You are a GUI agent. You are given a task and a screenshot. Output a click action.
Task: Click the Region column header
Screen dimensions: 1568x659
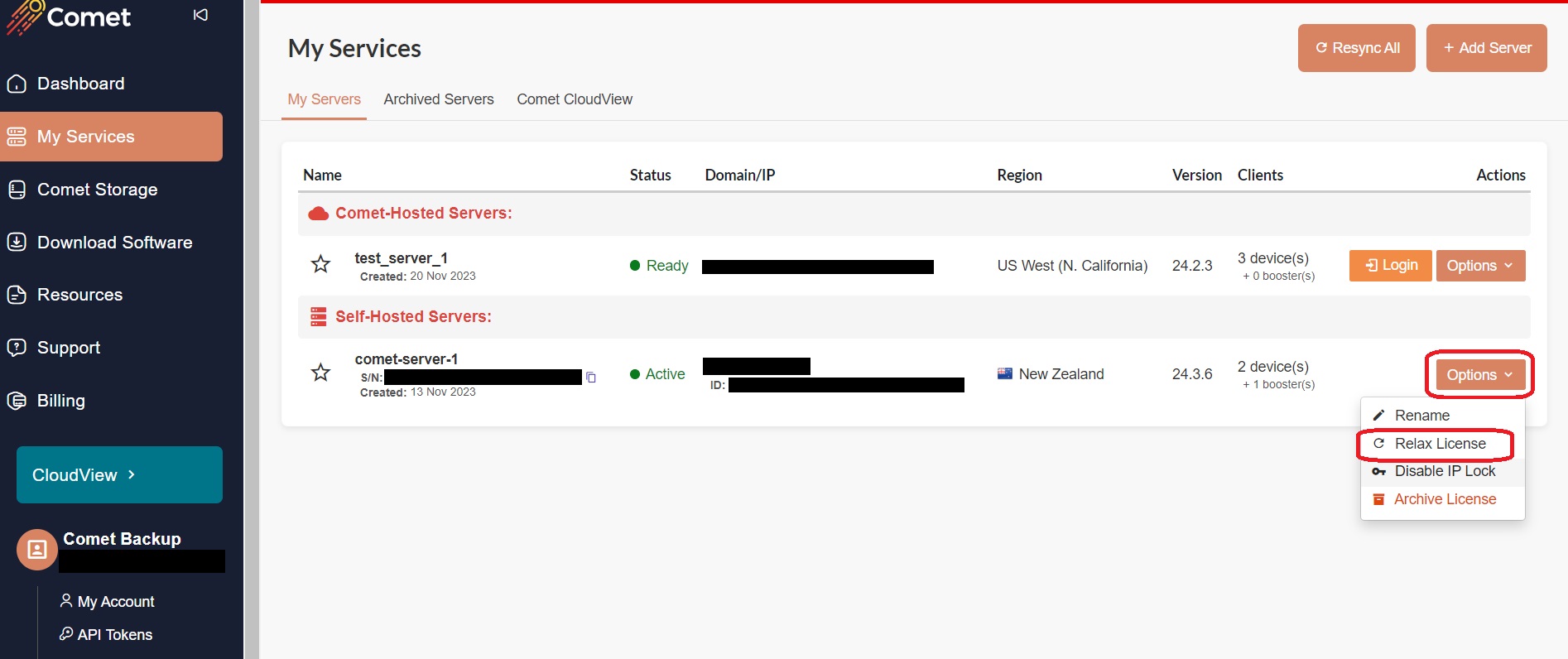coord(1019,176)
